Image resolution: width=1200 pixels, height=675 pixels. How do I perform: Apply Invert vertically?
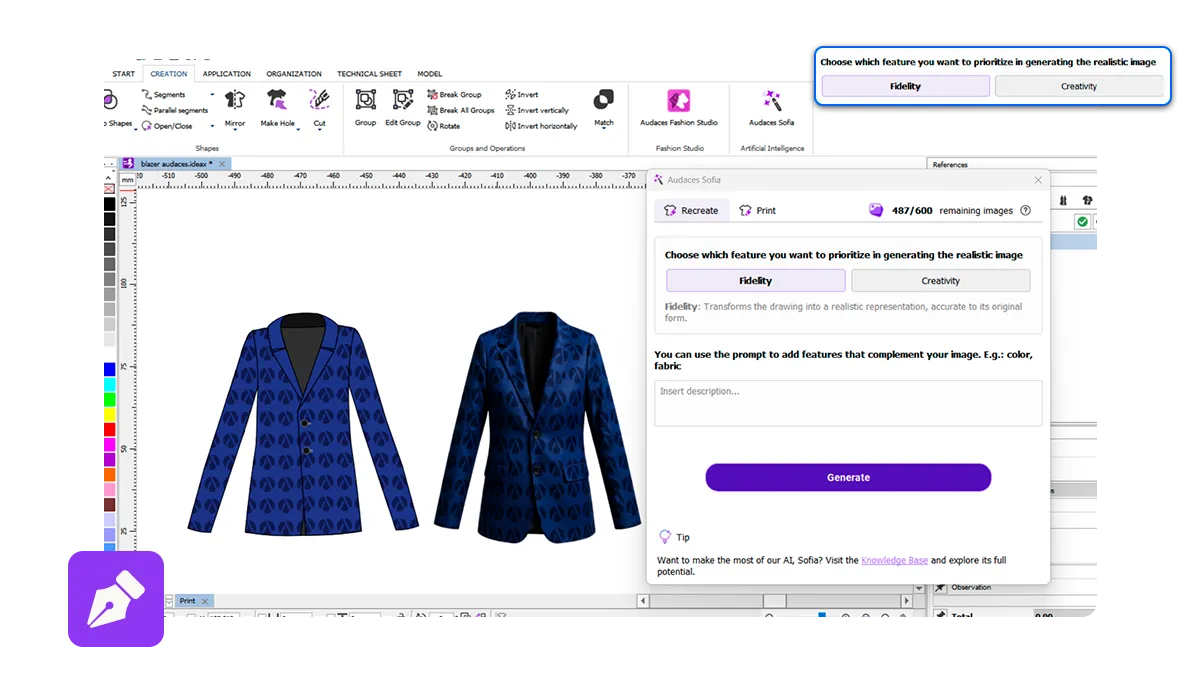[537, 110]
